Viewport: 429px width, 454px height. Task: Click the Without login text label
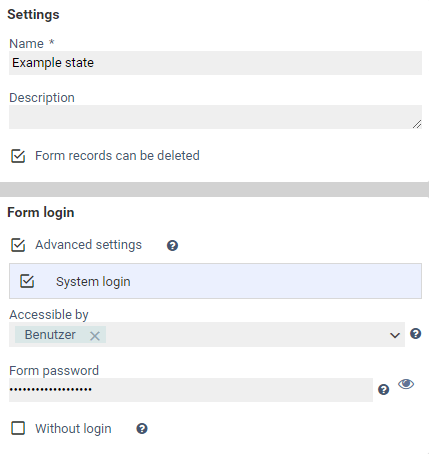73,429
